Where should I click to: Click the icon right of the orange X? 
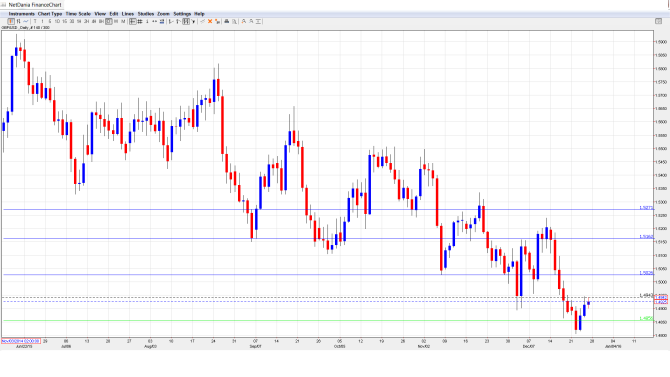point(217,21)
